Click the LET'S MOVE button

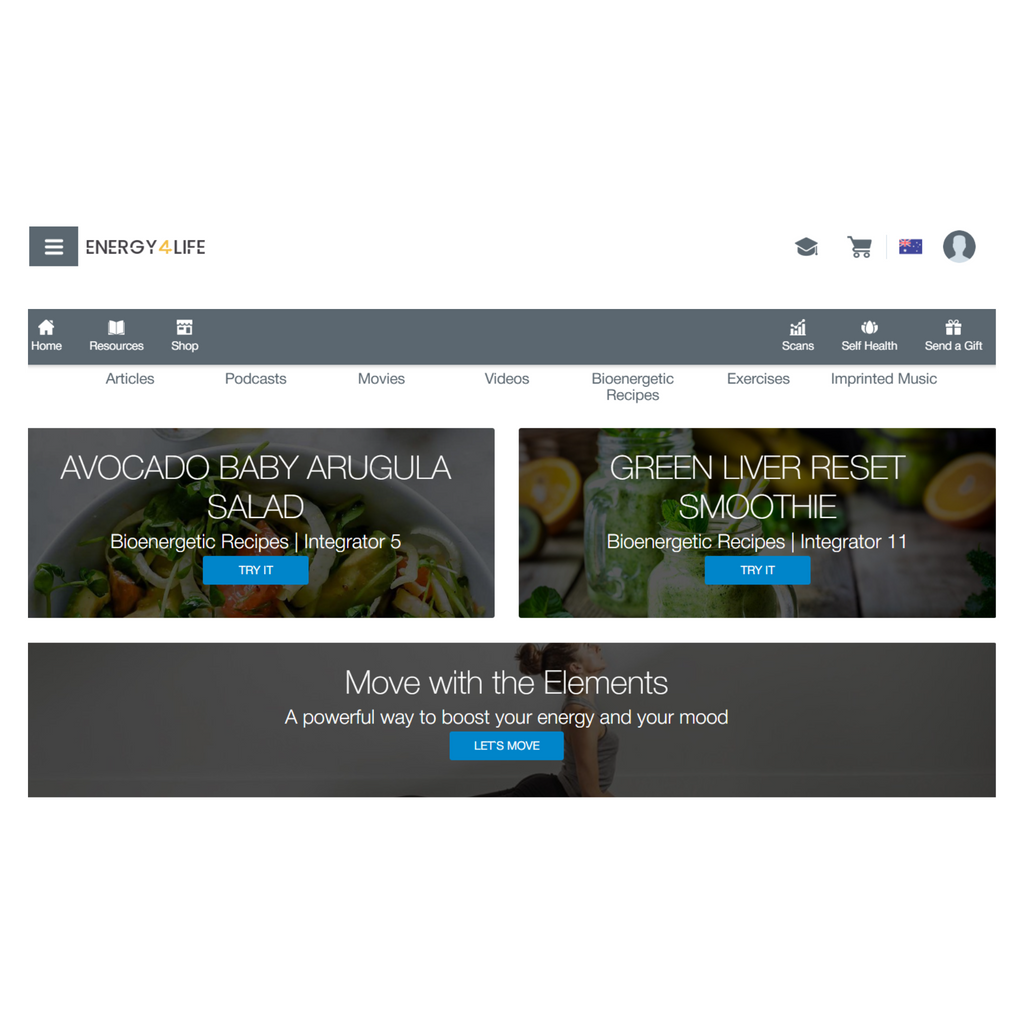pos(506,746)
